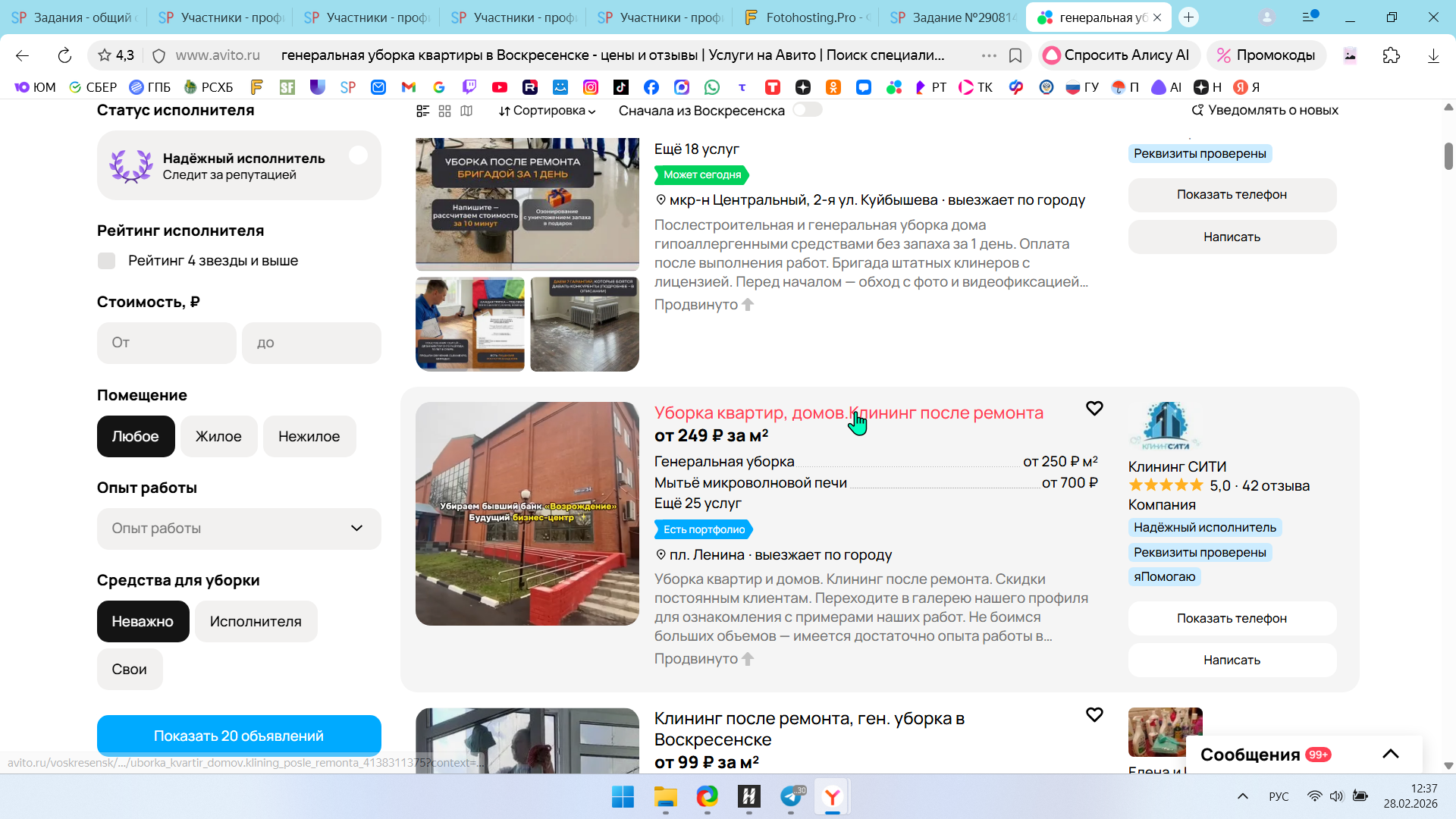Select Жилое premises filter option
1456x819 pixels.
click(x=218, y=436)
